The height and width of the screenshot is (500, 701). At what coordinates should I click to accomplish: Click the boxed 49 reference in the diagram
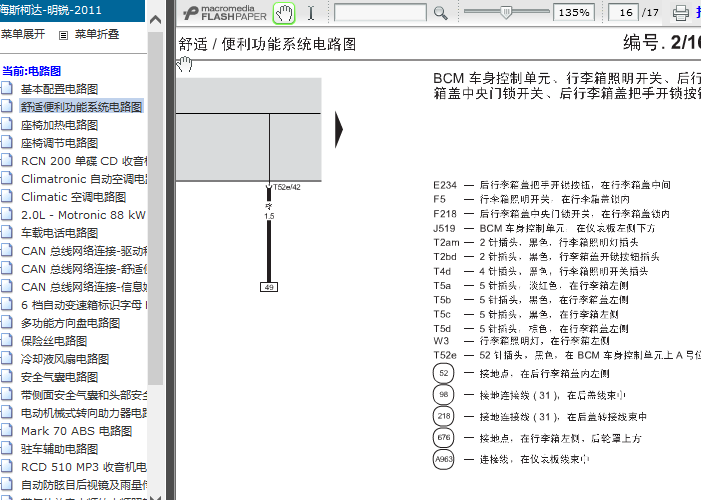pos(269,287)
